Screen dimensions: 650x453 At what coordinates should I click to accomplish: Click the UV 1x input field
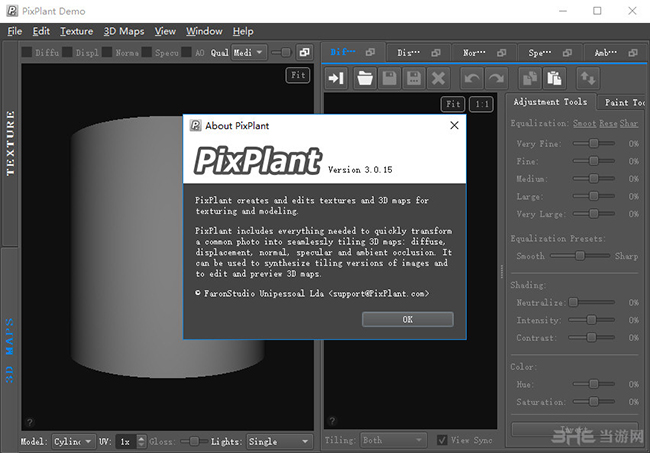point(126,442)
